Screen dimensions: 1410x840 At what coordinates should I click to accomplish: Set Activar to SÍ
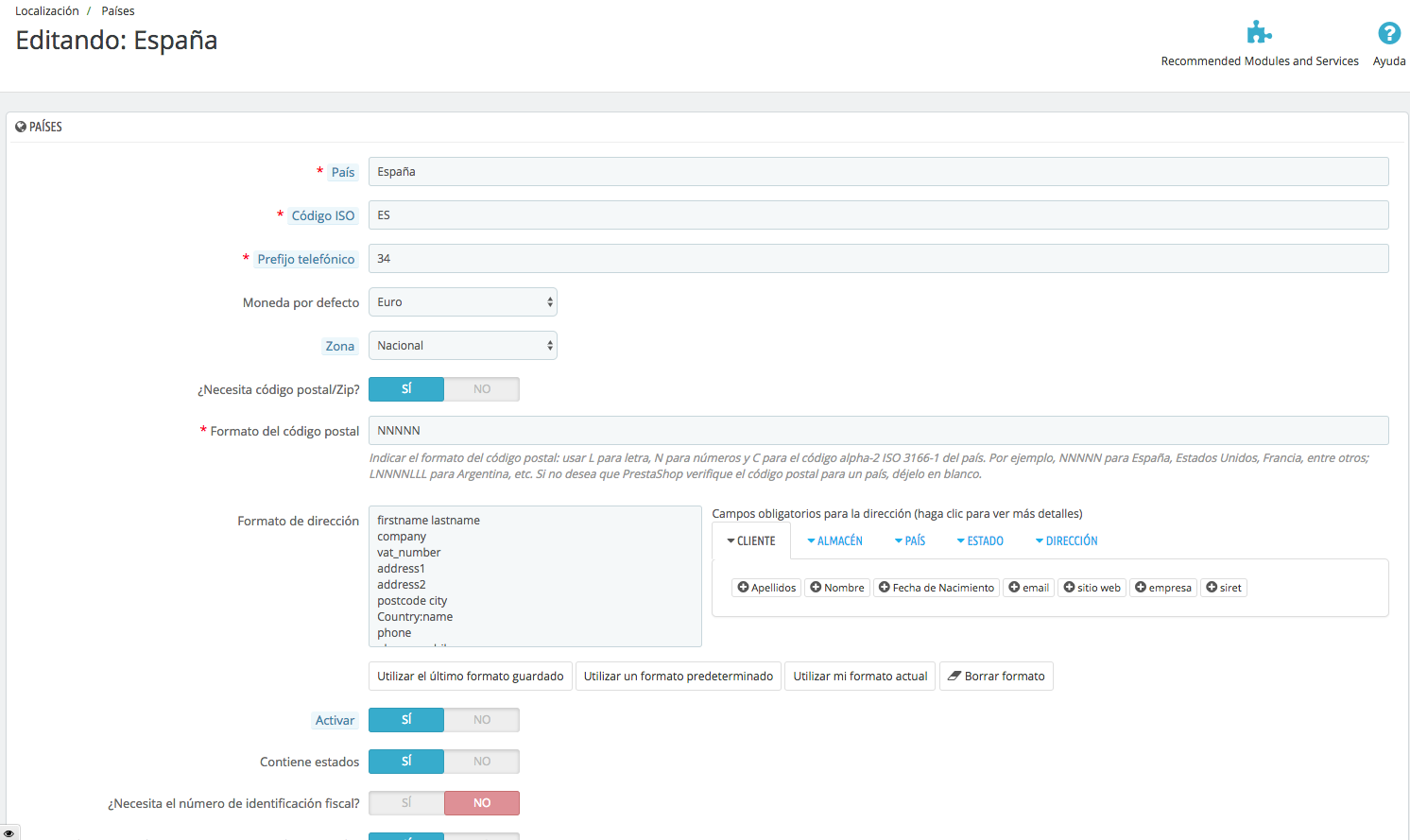tap(406, 720)
